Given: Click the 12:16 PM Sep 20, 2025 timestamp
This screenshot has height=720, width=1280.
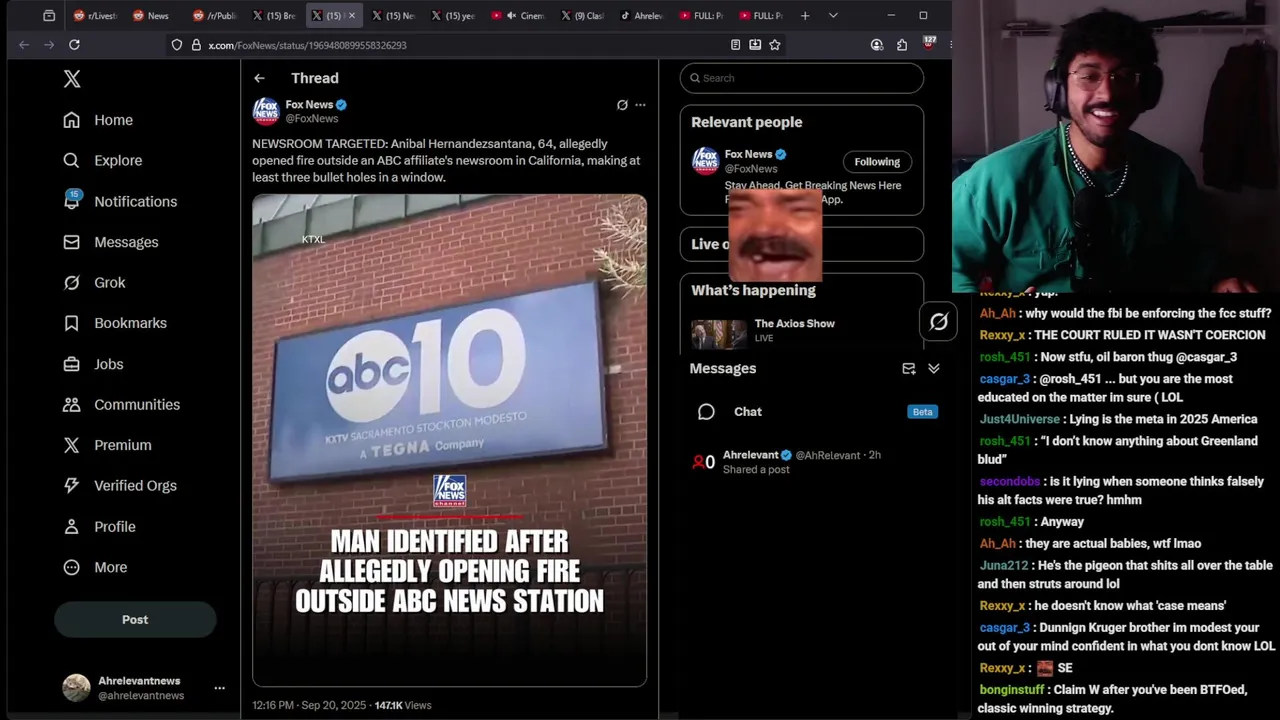Looking at the screenshot, I should coord(308,705).
